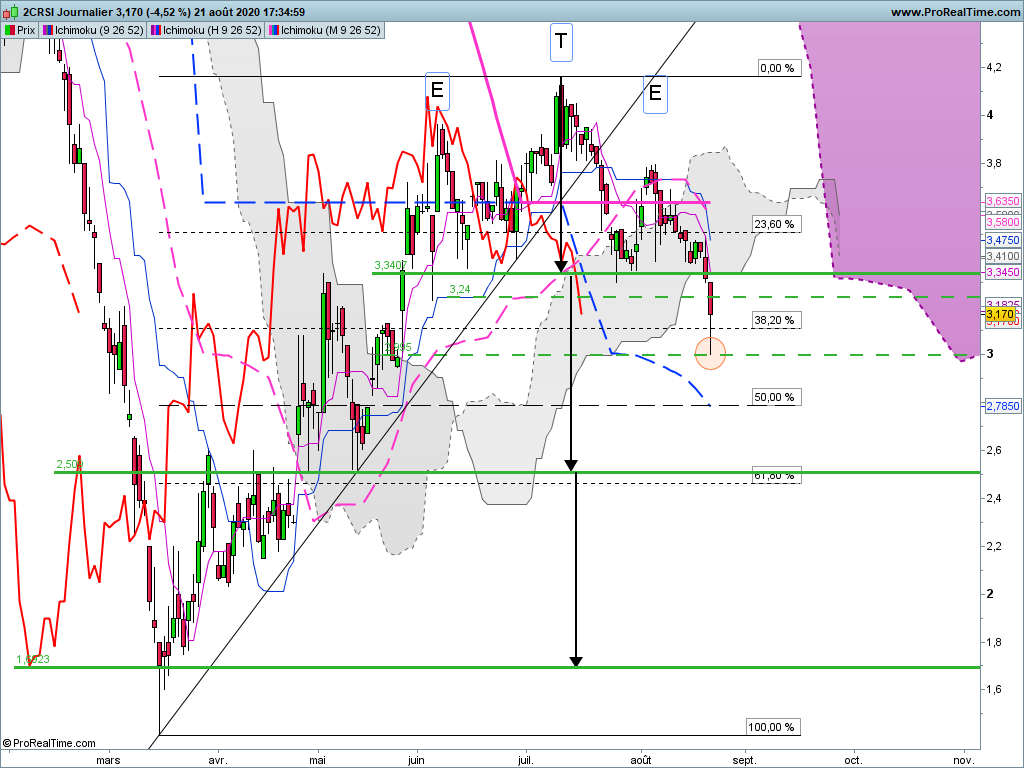The height and width of the screenshot is (768, 1024).
Task: Open the Ichimoku (M 9 26 52) legend tab
Action: coord(325,30)
